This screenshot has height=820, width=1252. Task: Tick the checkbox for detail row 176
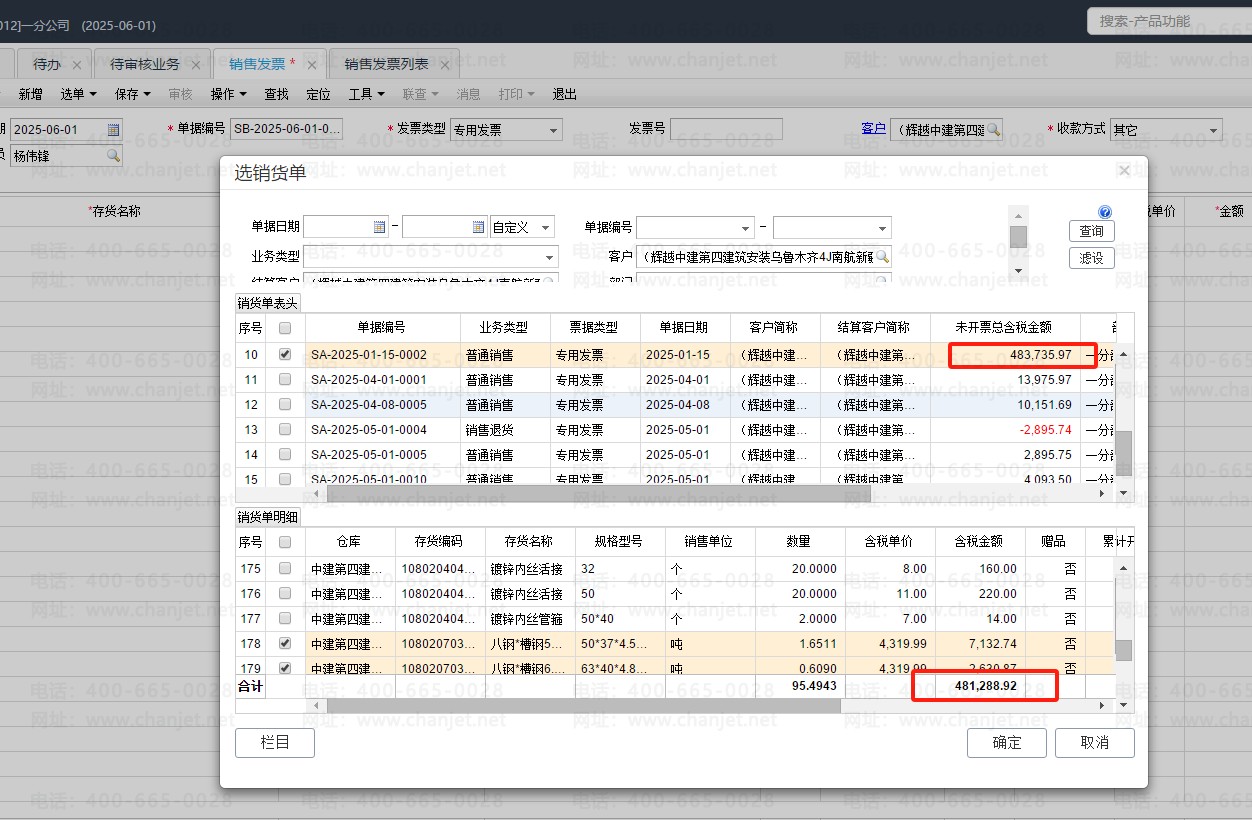[285, 593]
